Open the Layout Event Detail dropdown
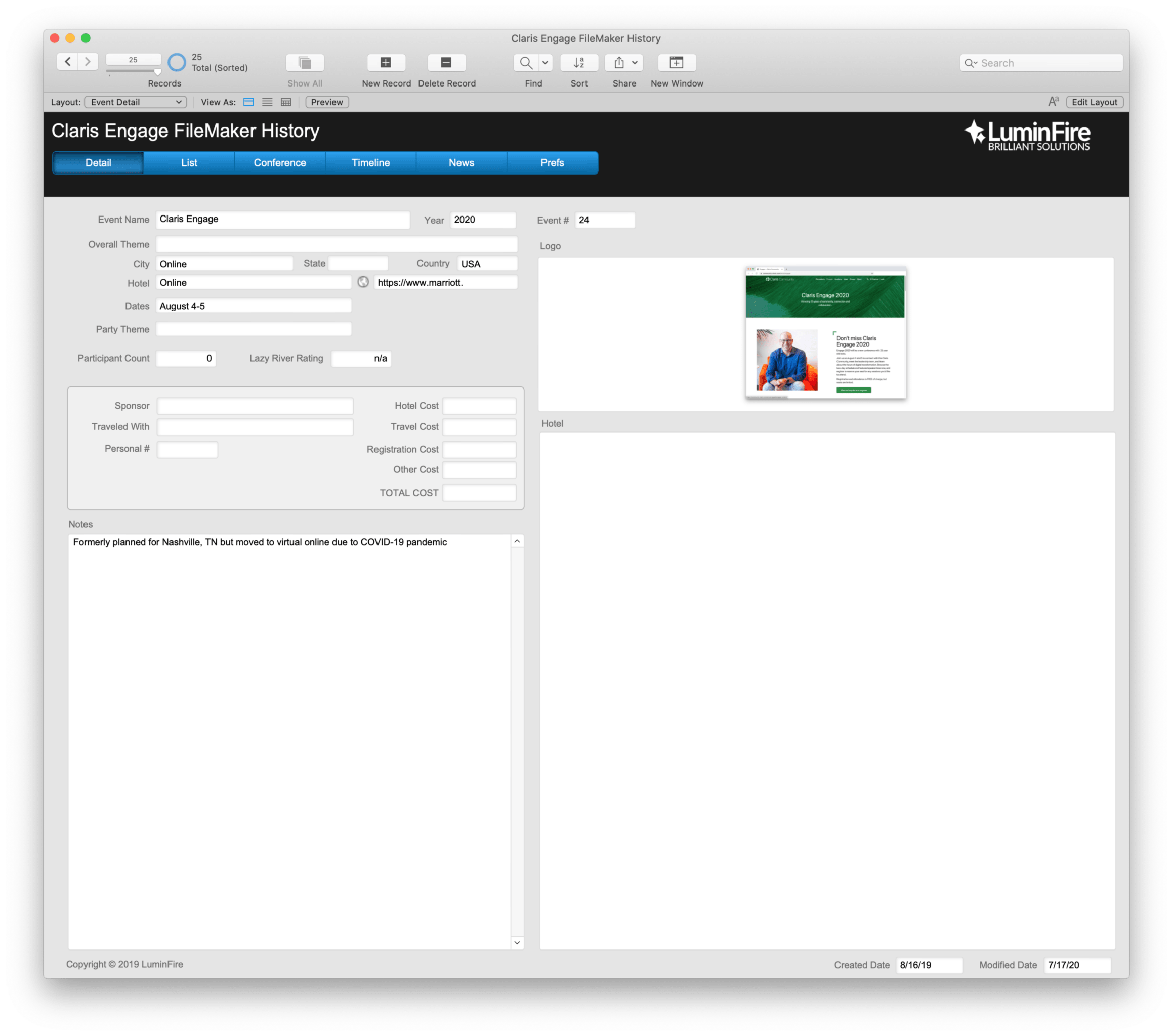The height and width of the screenshot is (1036, 1173). coord(136,102)
